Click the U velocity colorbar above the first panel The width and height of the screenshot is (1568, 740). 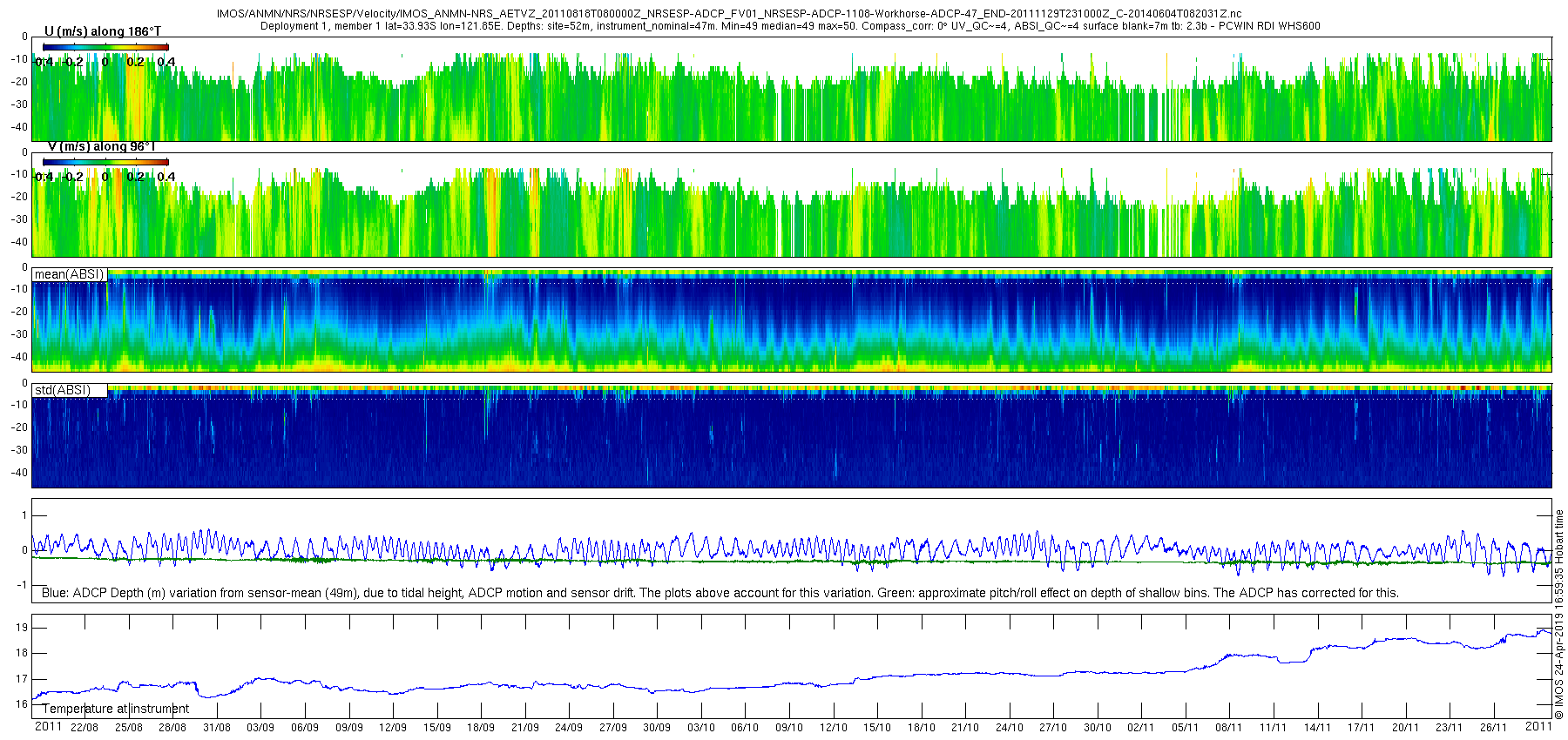click(x=105, y=47)
